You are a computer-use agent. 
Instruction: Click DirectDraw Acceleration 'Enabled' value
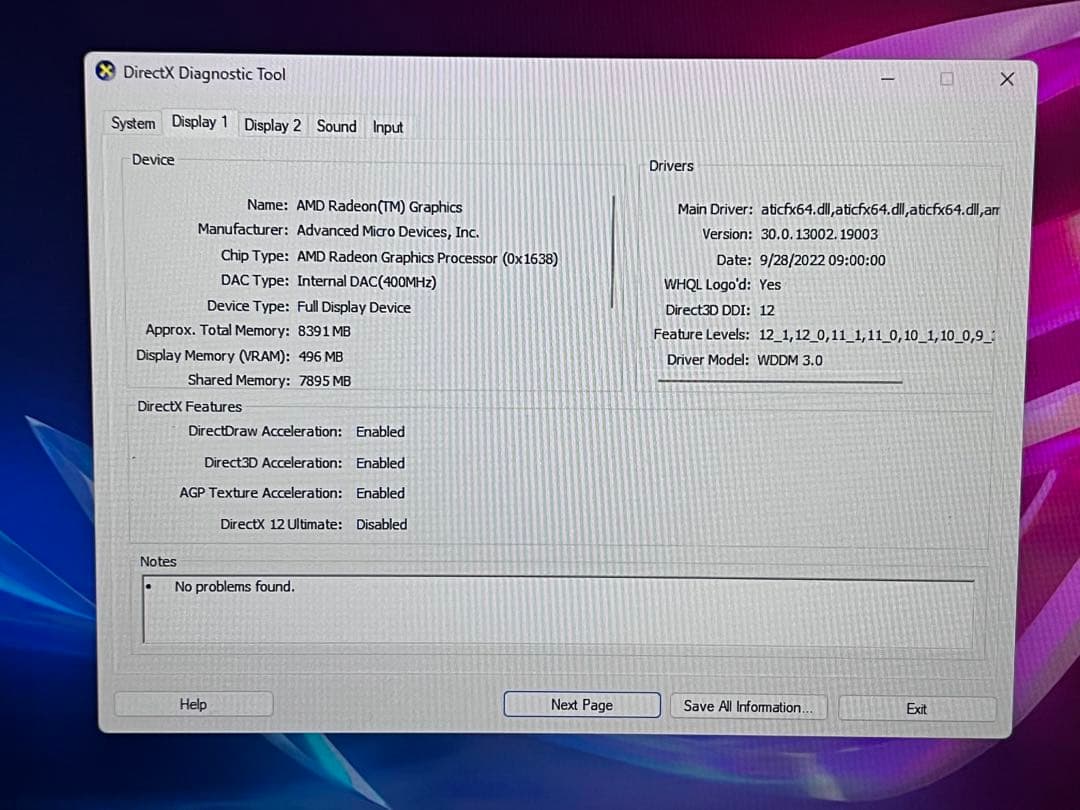click(x=380, y=432)
